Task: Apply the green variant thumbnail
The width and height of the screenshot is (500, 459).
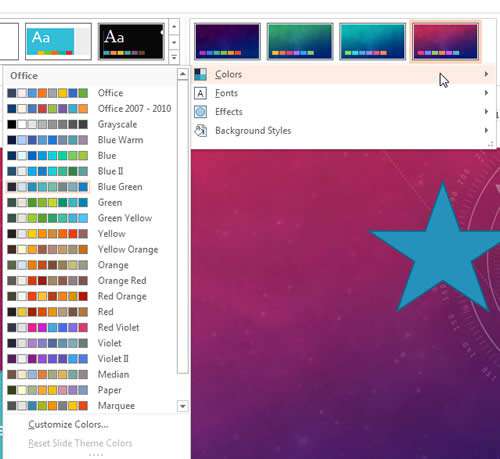Action: click(x=300, y=42)
